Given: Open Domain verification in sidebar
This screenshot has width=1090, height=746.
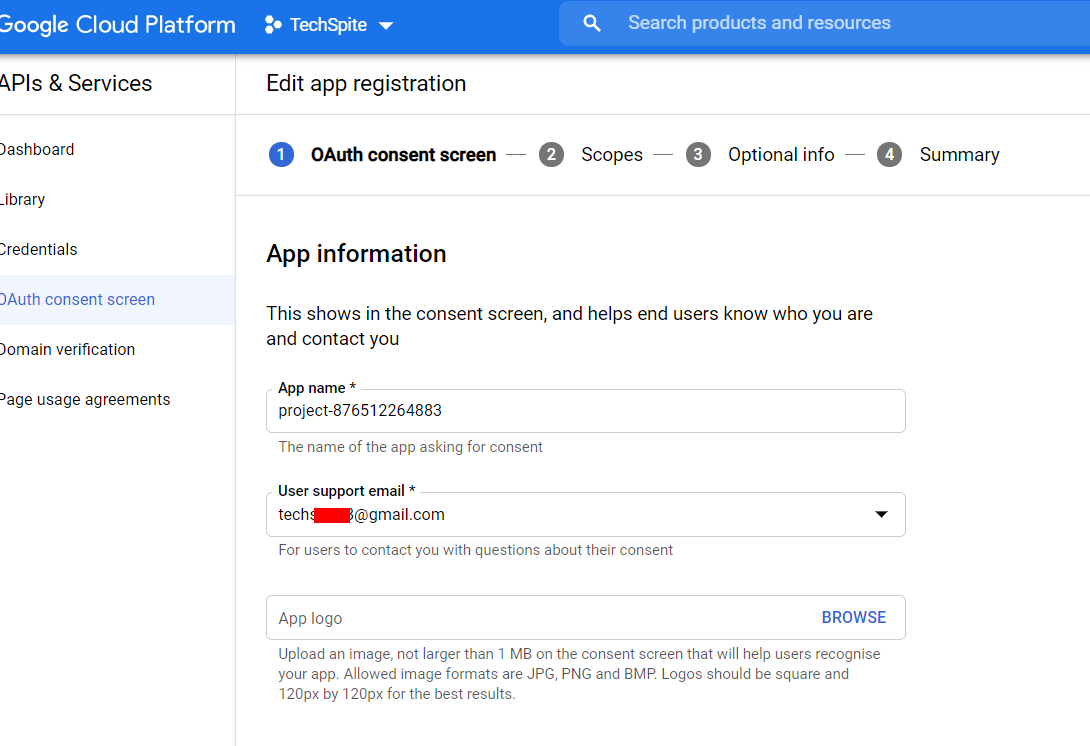Looking at the screenshot, I should pyautogui.click(x=67, y=350).
